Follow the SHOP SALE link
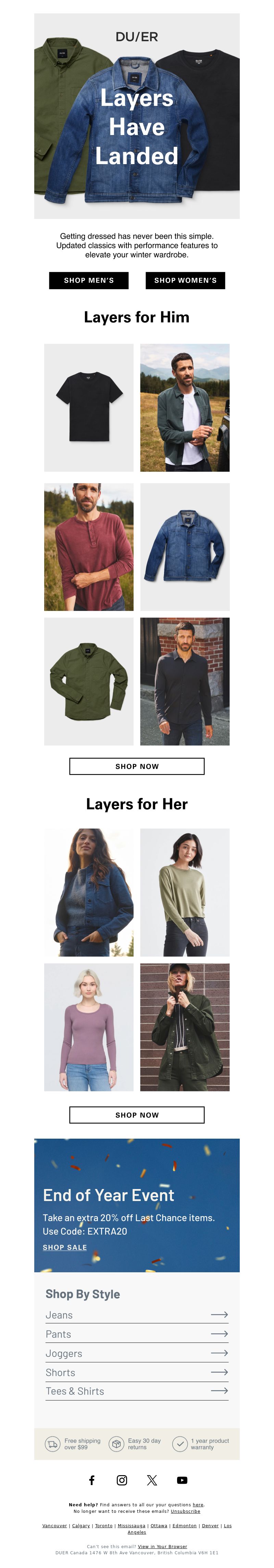The image size is (274, 1568). pos(64,1247)
